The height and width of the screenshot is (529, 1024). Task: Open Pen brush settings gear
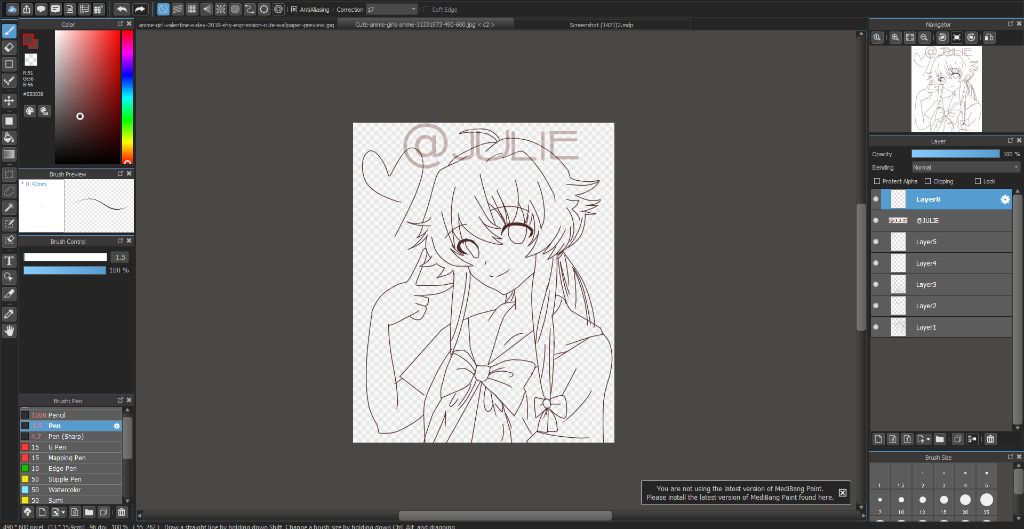pyautogui.click(x=117, y=426)
